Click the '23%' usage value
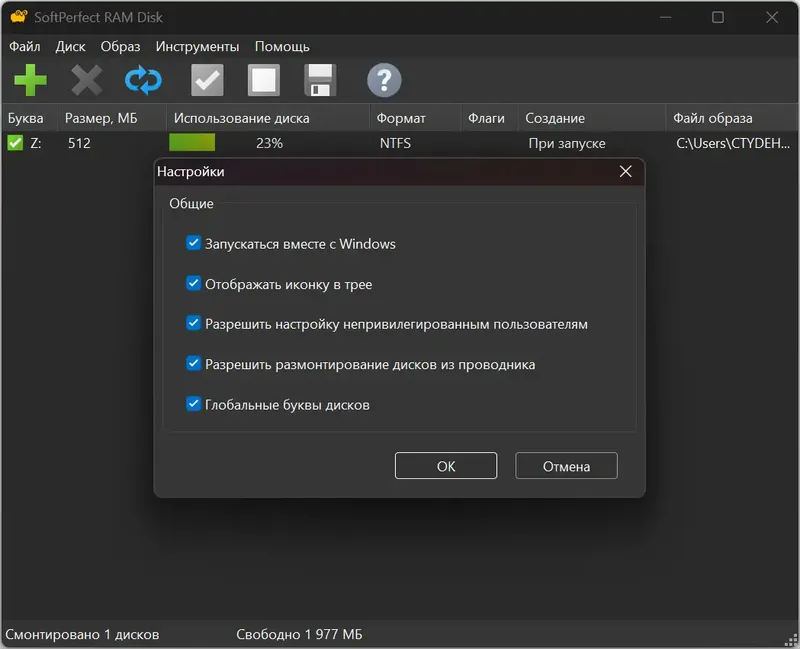 [269, 143]
